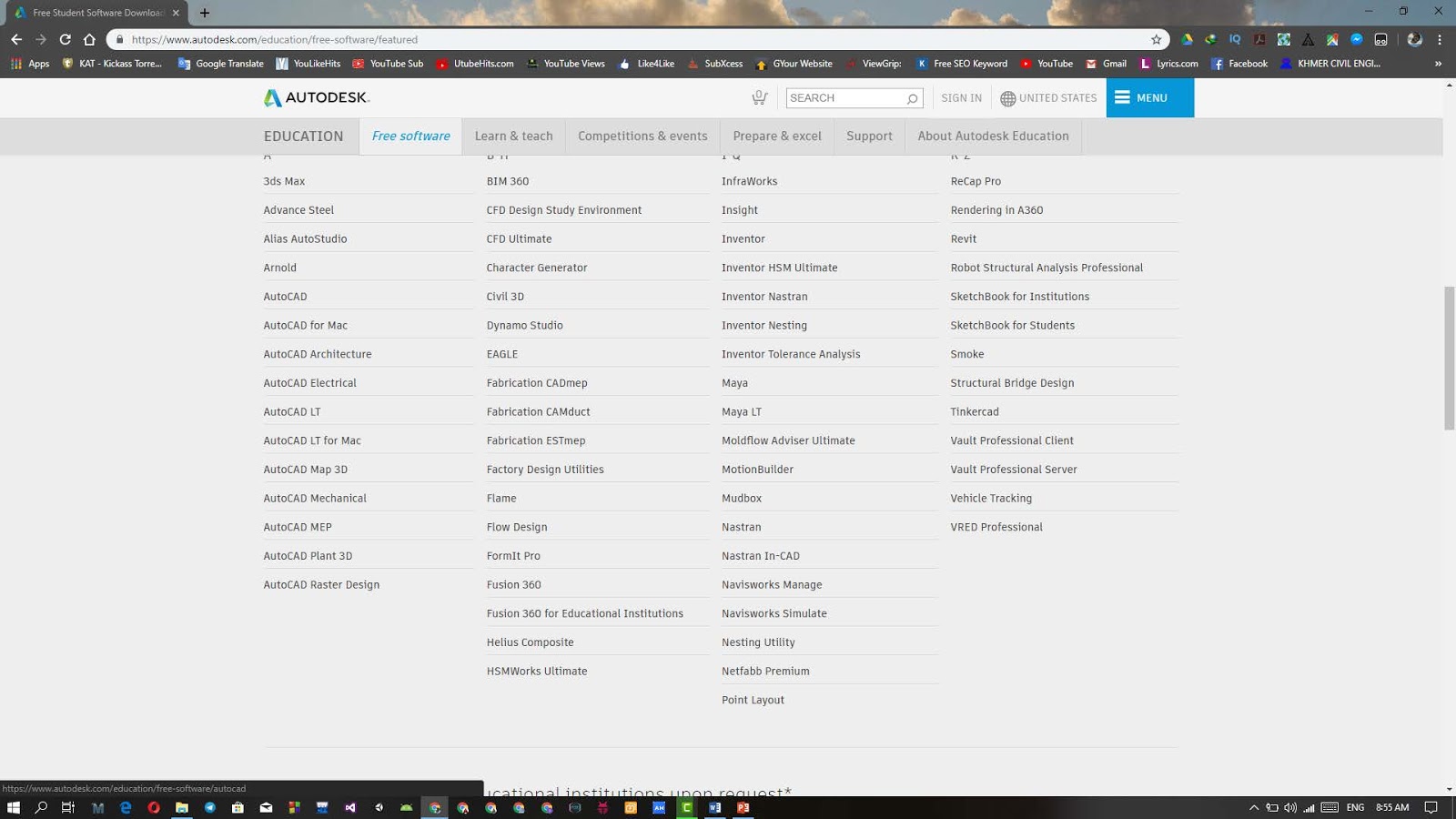Click the page vertical scrollbar thumb
The width and height of the screenshot is (1456, 819).
point(1449,358)
